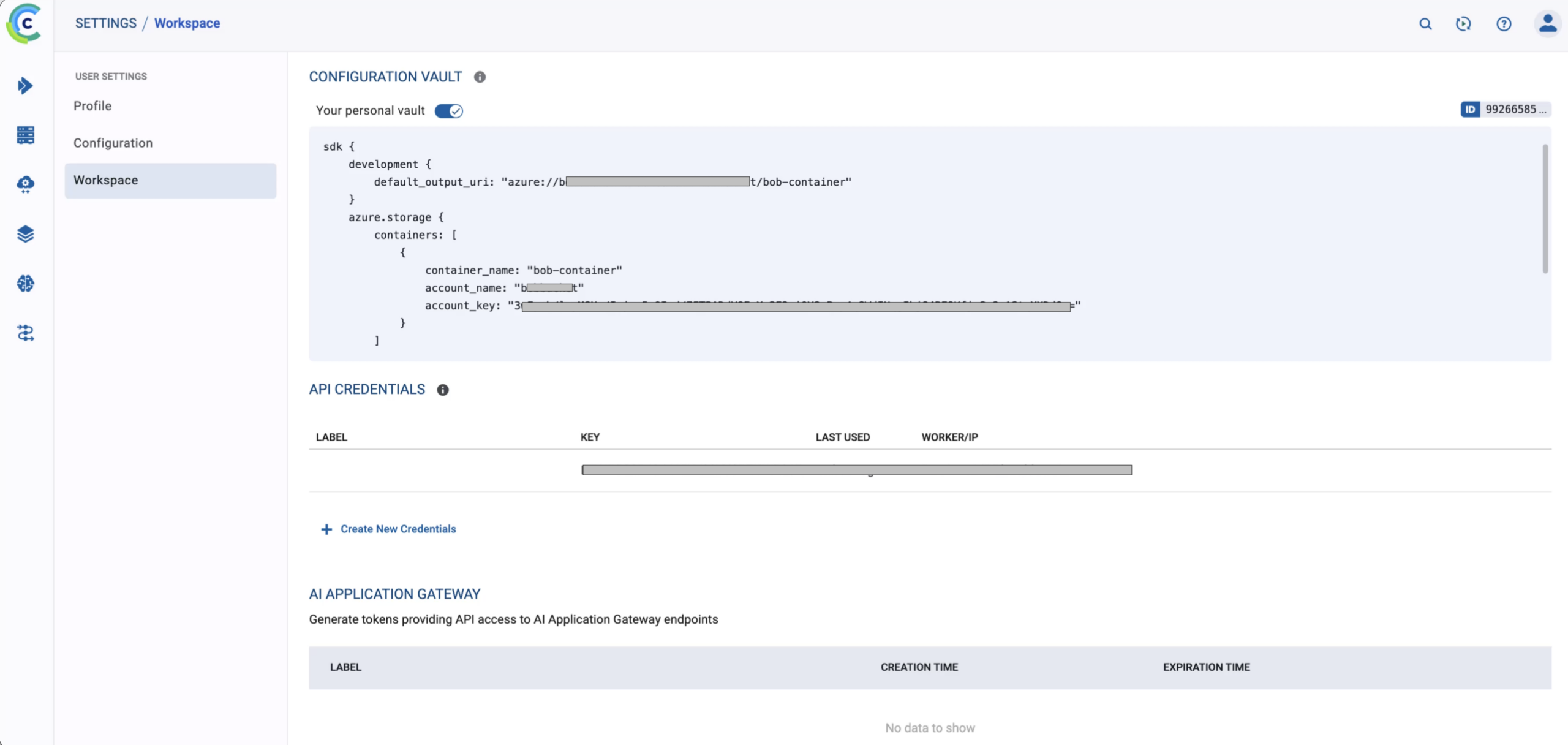Select Profile in User Settings
This screenshot has width=1568, height=745.
point(170,106)
